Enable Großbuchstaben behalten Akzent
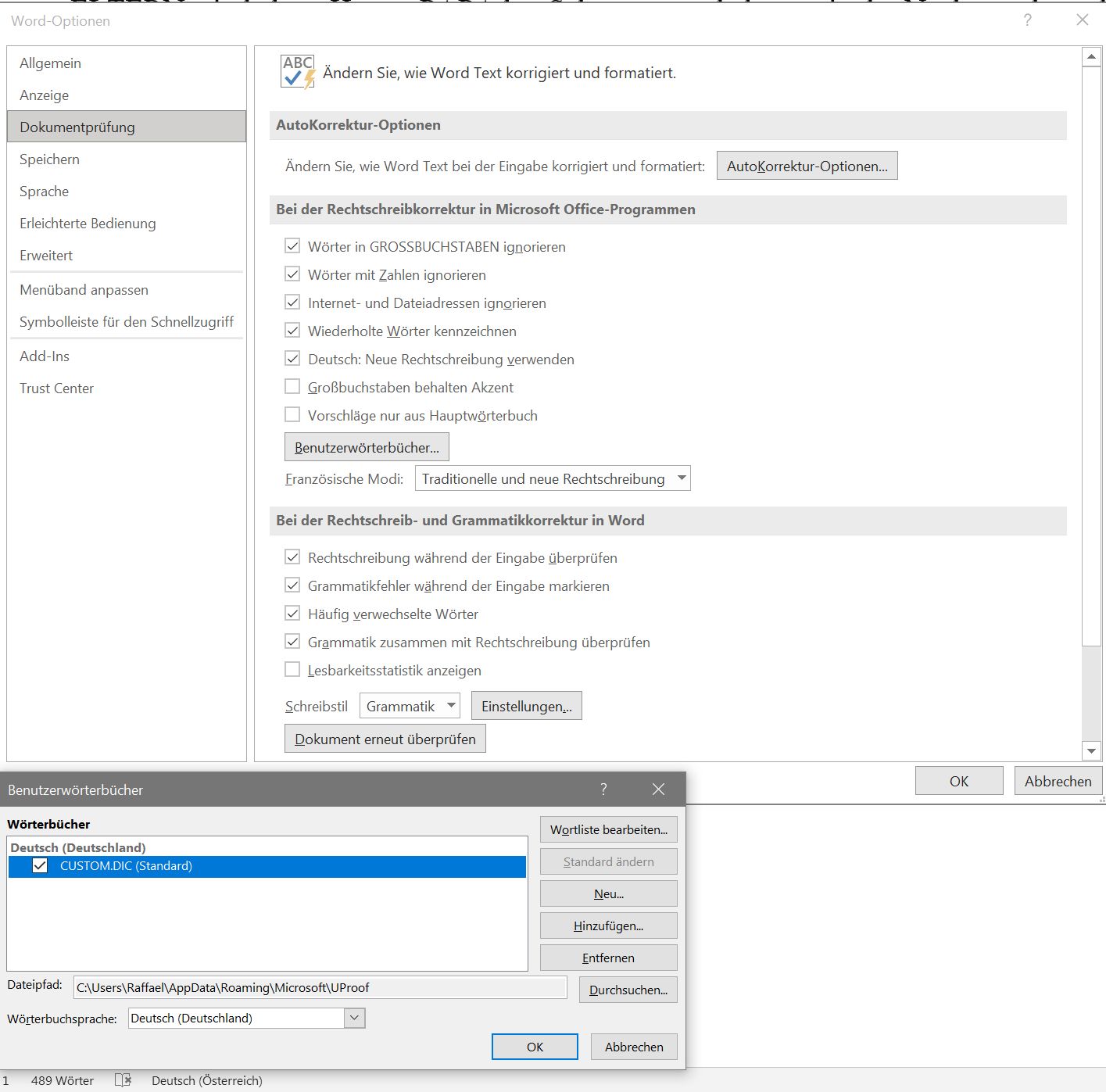The image size is (1106, 1092). [x=292, y=387]
